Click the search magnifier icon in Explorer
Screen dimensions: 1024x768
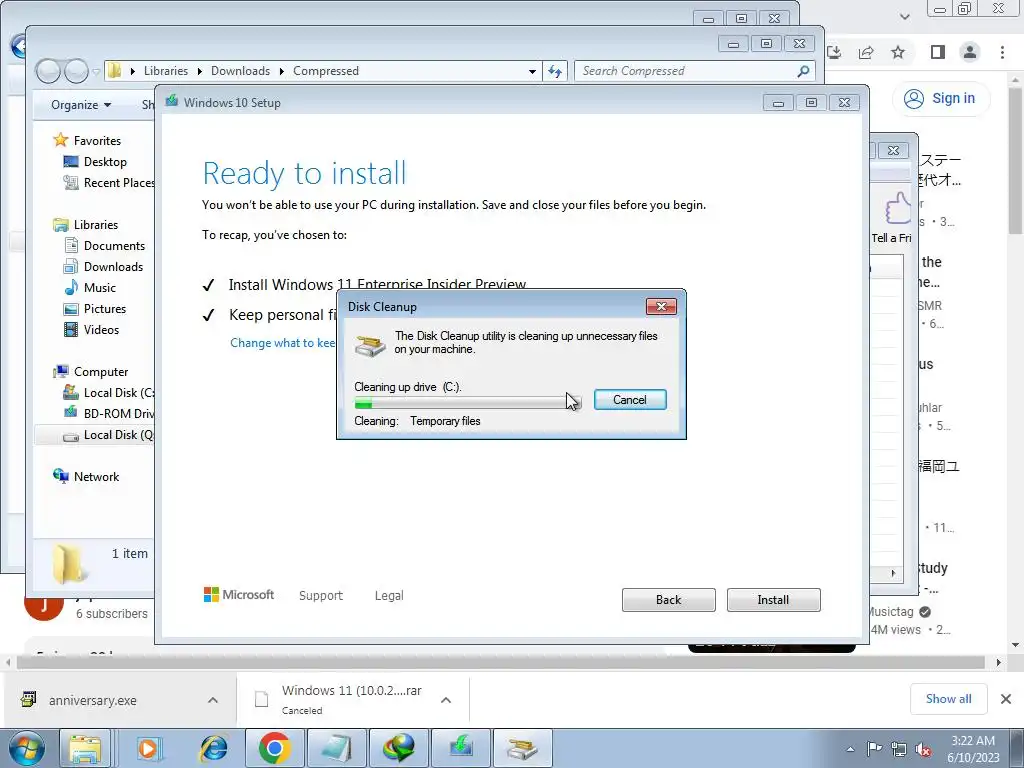pyautogui.click(x=803, y=71)
